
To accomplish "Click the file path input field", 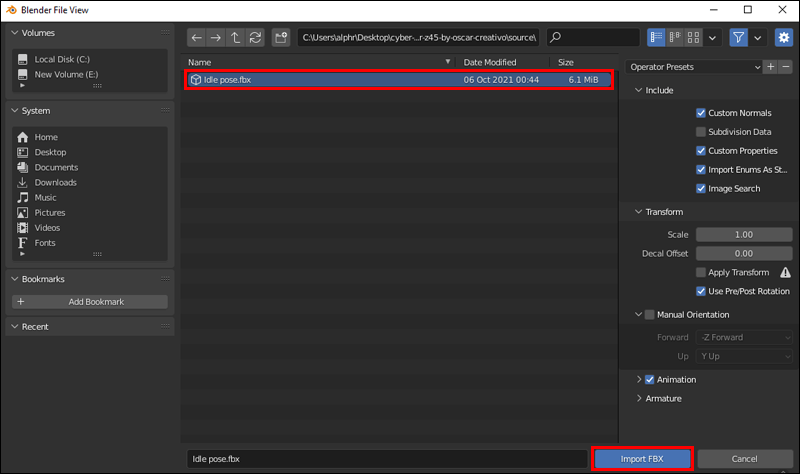I will [x=418, y=37].
